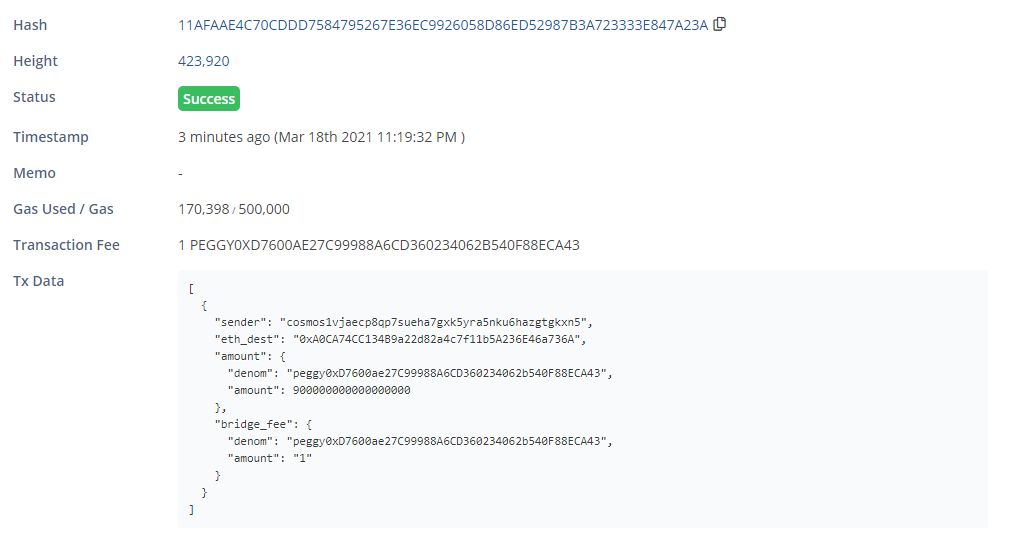
Task: Click the Memo field label
Action: pyautogui.click(x=34, y=173)
